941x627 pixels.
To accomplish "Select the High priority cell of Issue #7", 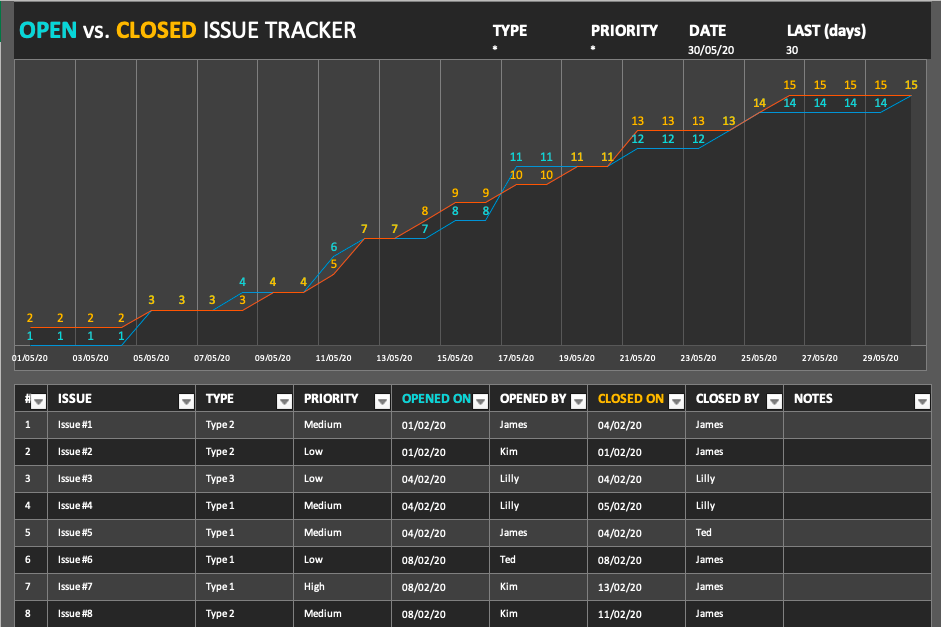I will (314, 587).
